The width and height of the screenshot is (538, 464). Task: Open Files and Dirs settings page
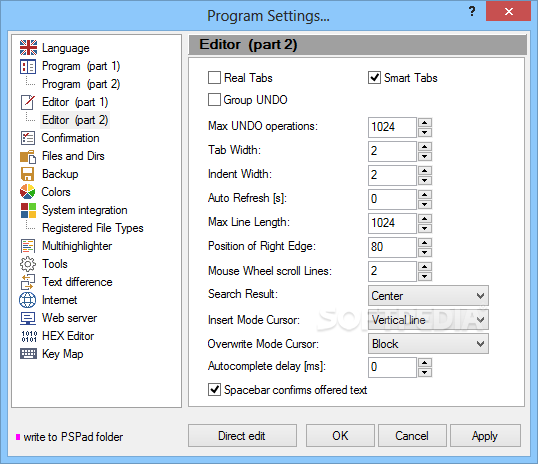coord(73,156)
